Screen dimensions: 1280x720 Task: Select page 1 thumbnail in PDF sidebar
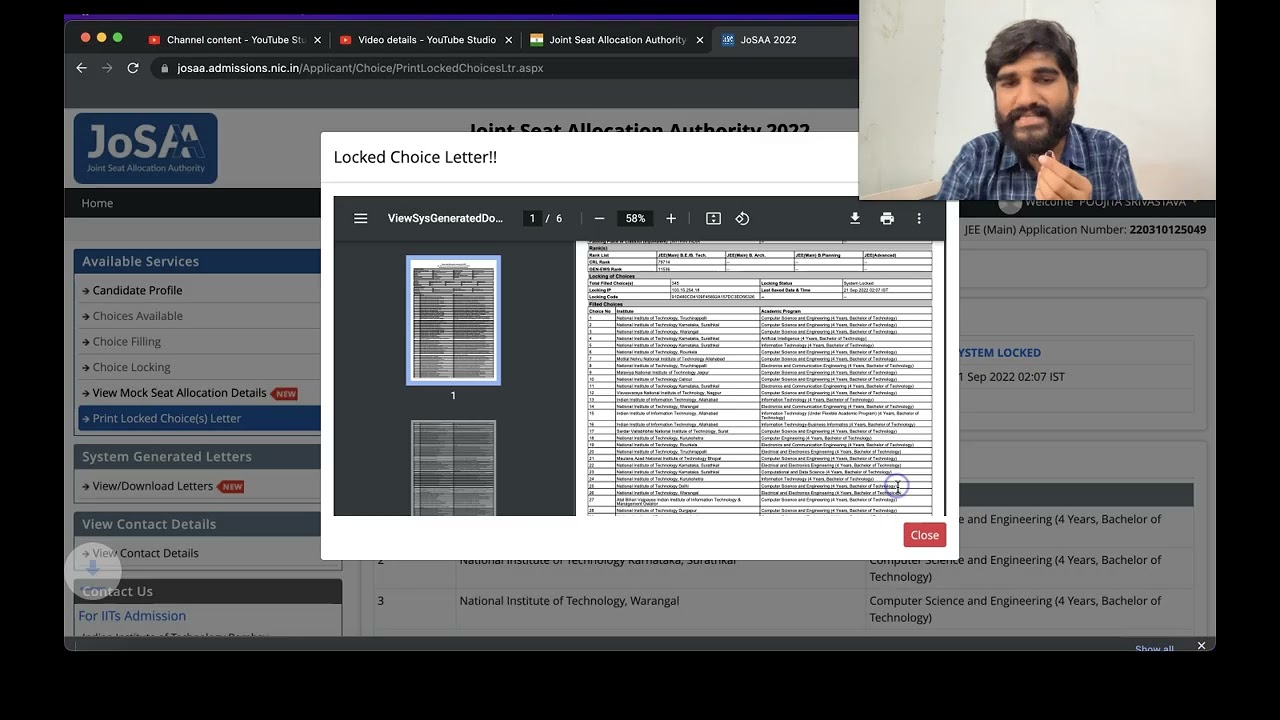(453, 320)
